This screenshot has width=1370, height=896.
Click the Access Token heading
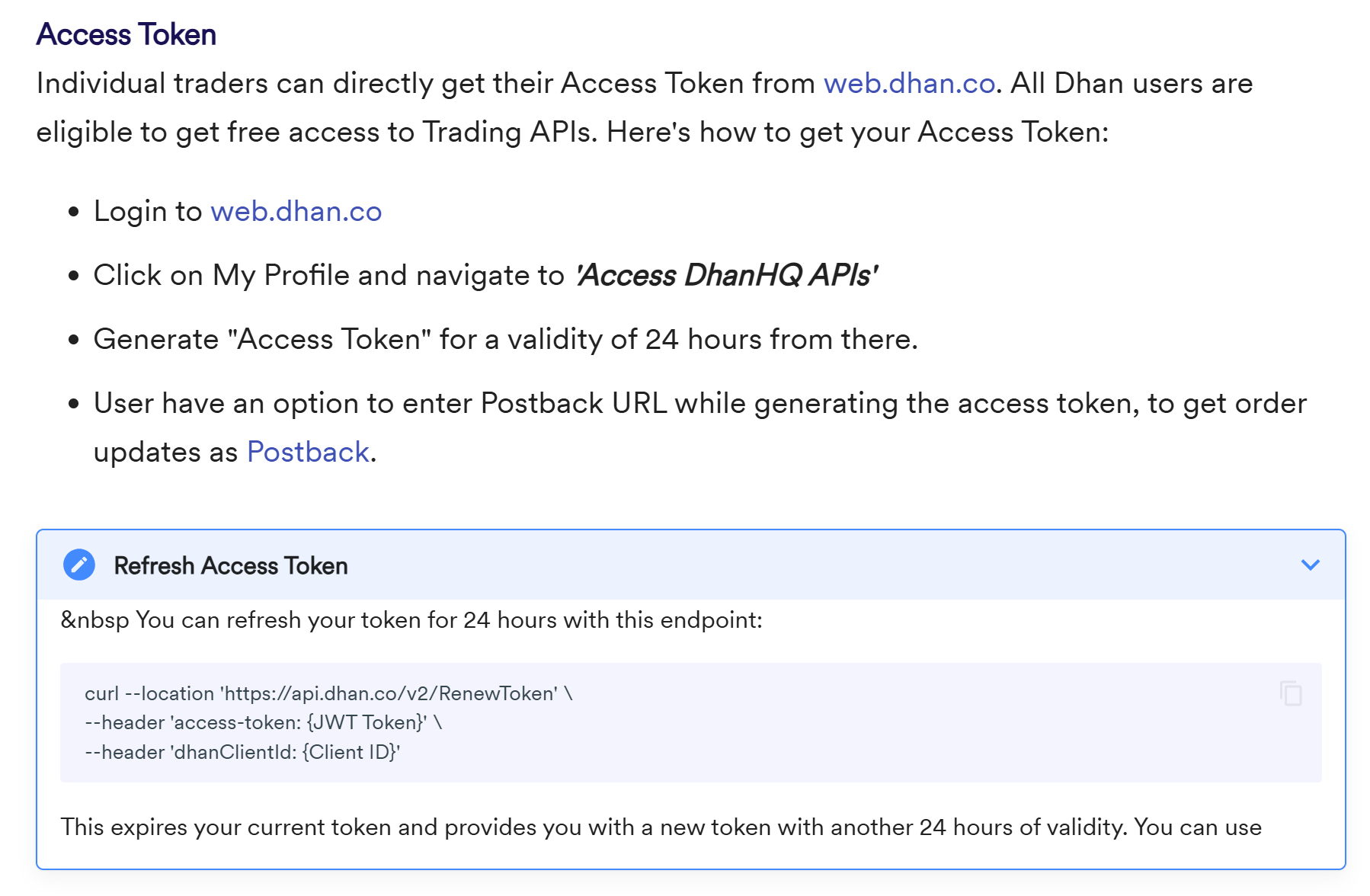click(x=126, y=34)
